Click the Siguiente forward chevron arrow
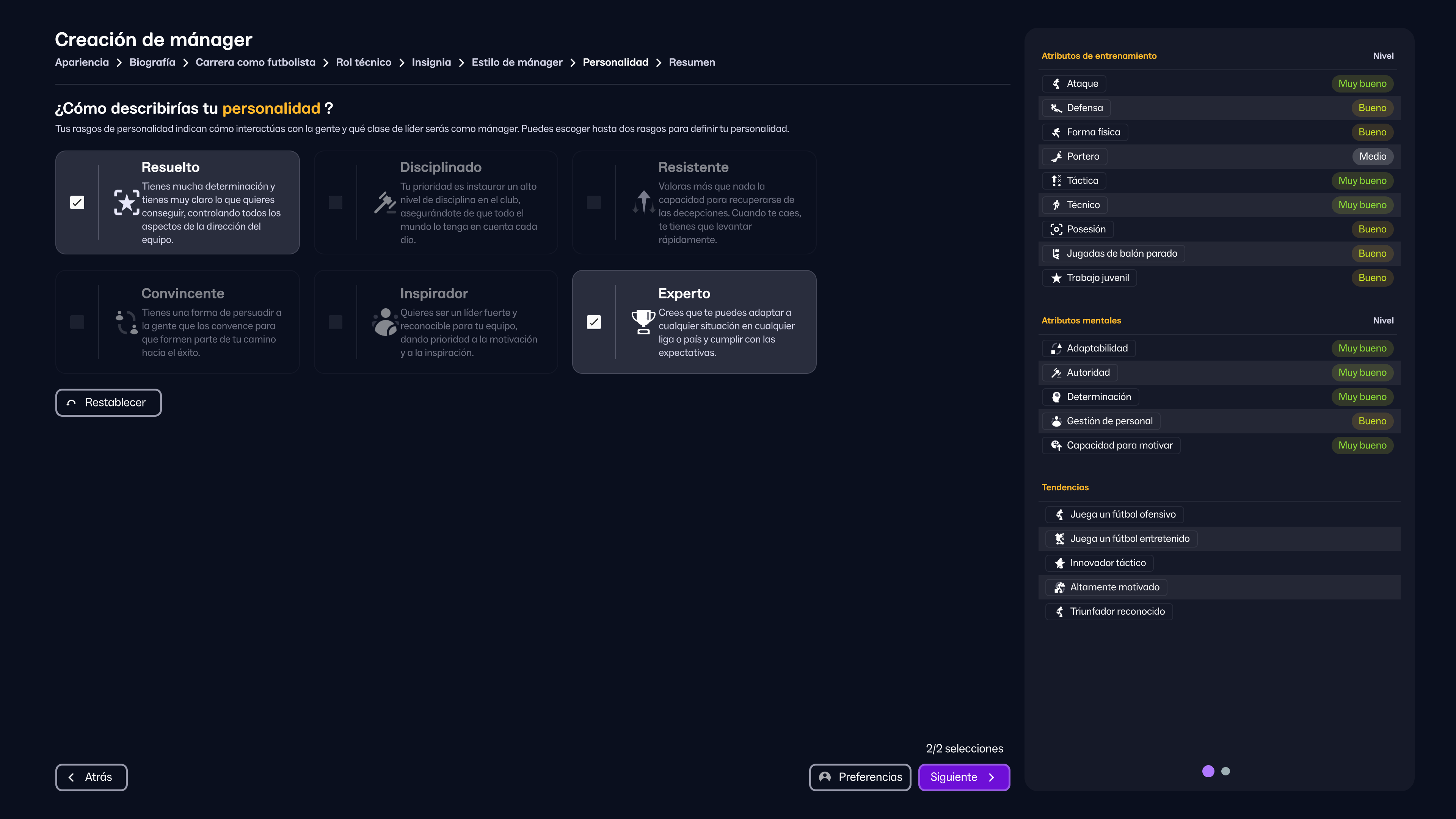Screen dimensions: 1456x819 point(992,777)
